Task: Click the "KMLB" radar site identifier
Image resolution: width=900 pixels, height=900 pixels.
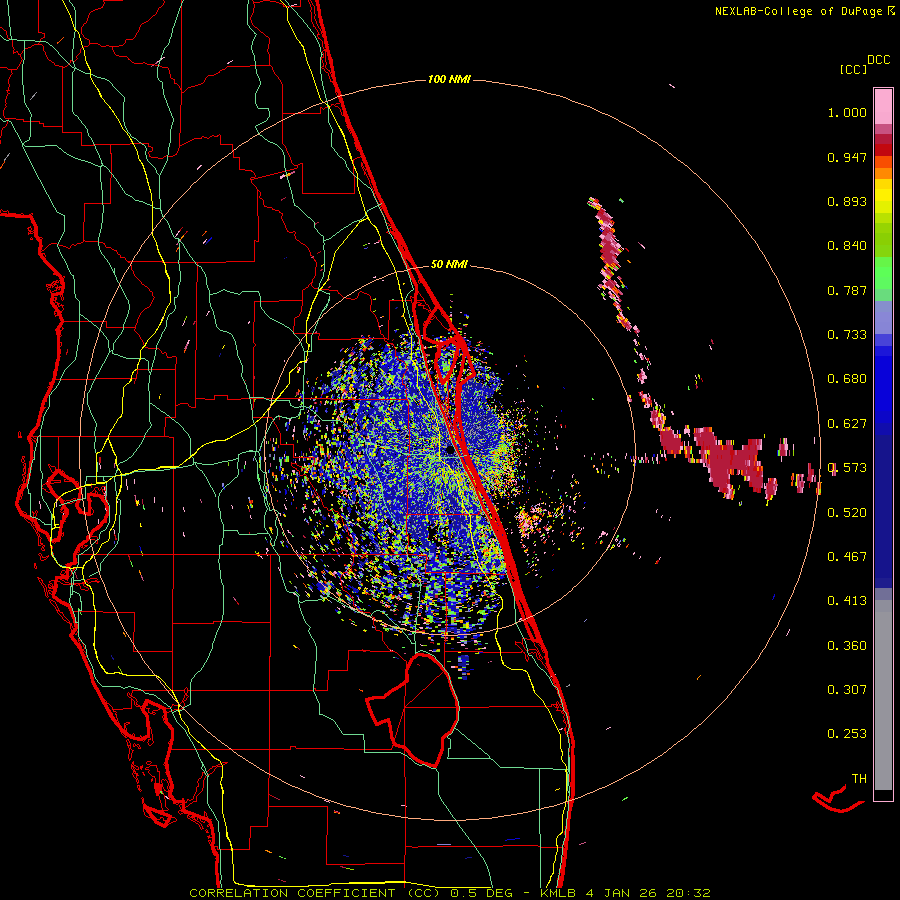Action: point(558,893)
